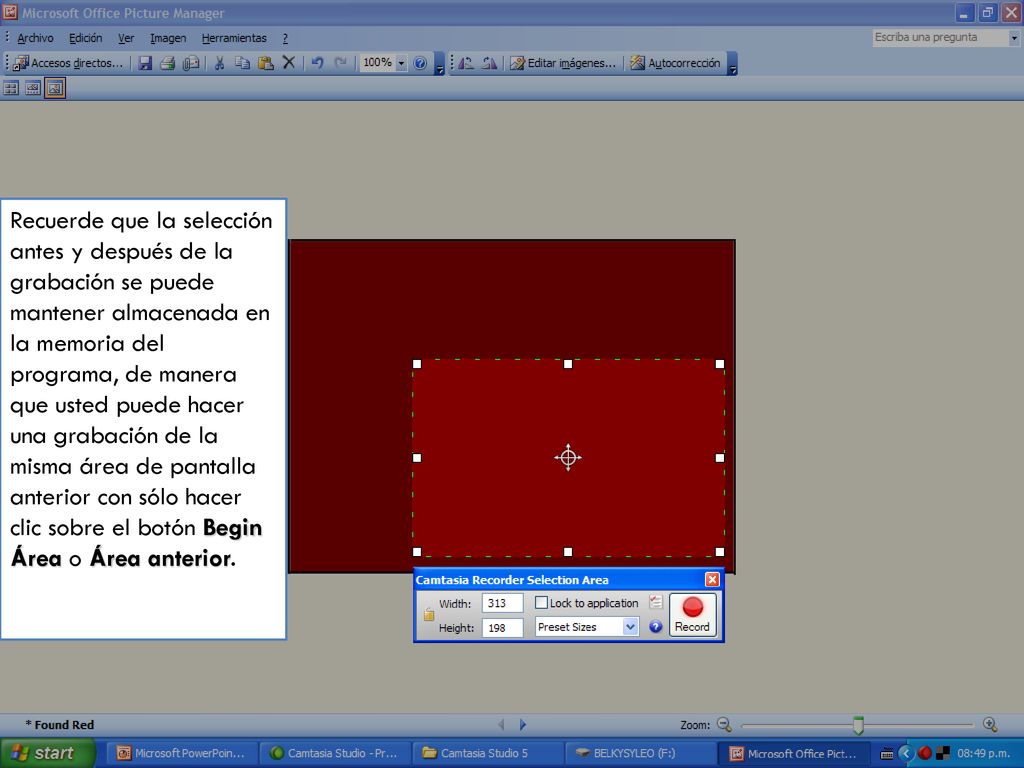Click the Delete X icon
The width and height of the screenshot is (1024, 768).
tap(288, 63)
